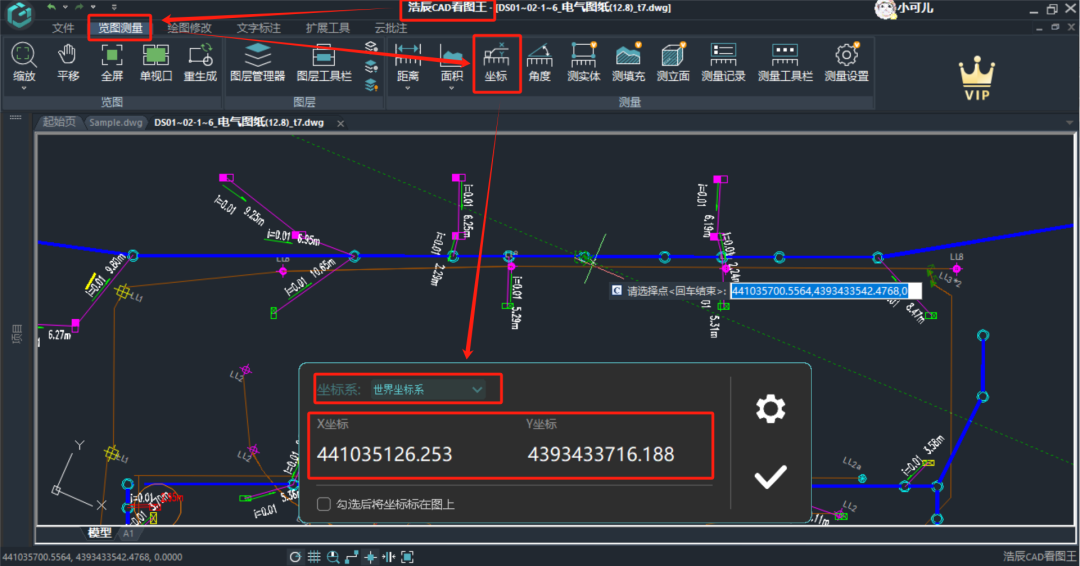The width and height of the screenshot is (1080, 566).
Task: Switch to the 云批注 ribbon tab
Action: click(x=391, y=28)
